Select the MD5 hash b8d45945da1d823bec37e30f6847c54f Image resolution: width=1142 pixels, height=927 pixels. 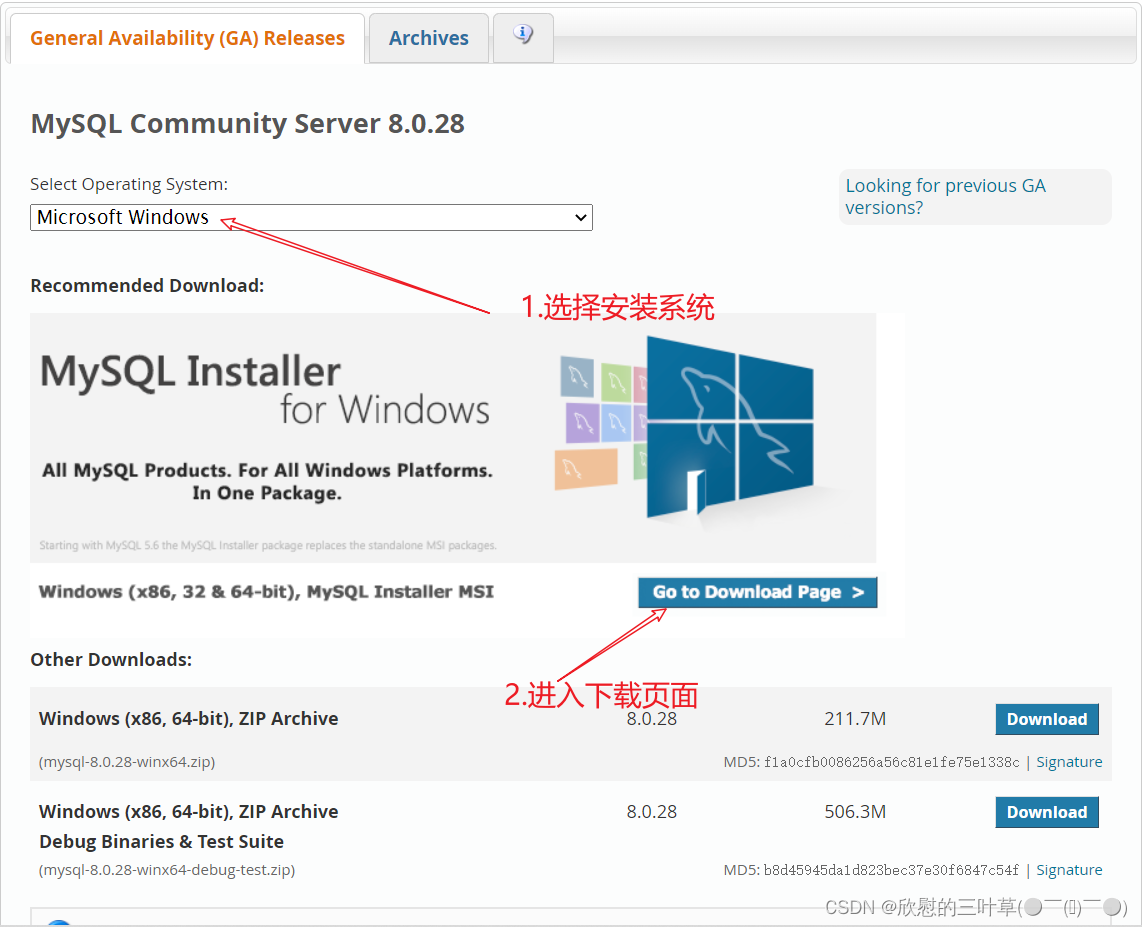(891, 869)
